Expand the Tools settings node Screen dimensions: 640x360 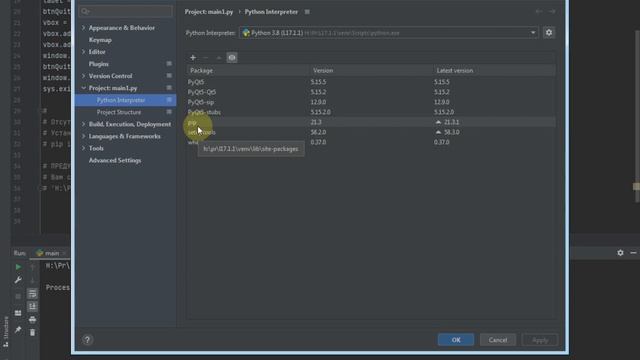84,148
